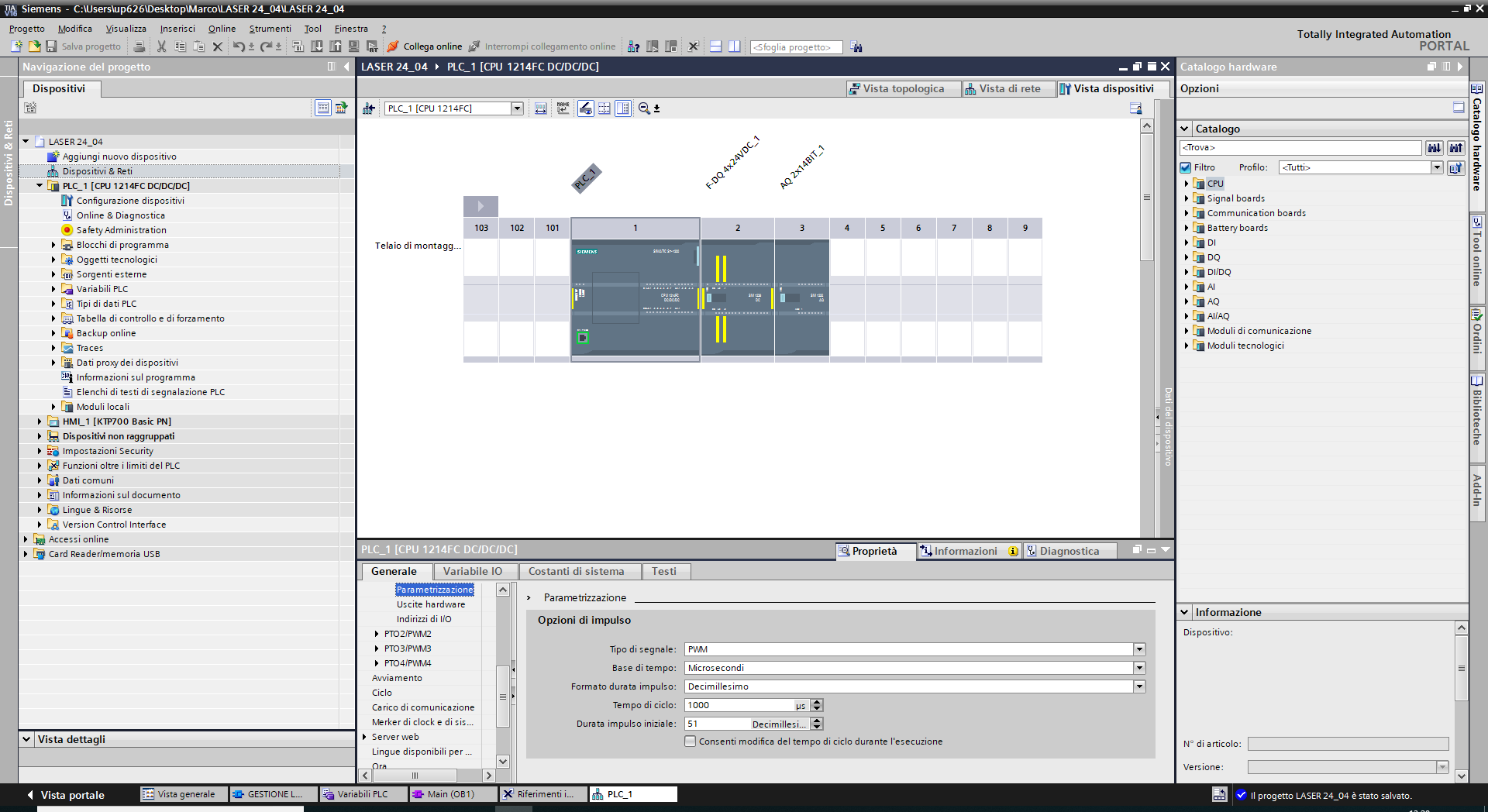Click the compile icon in toolbar
This screenshot has width=1488, height=812.
[x=298, y=46]
